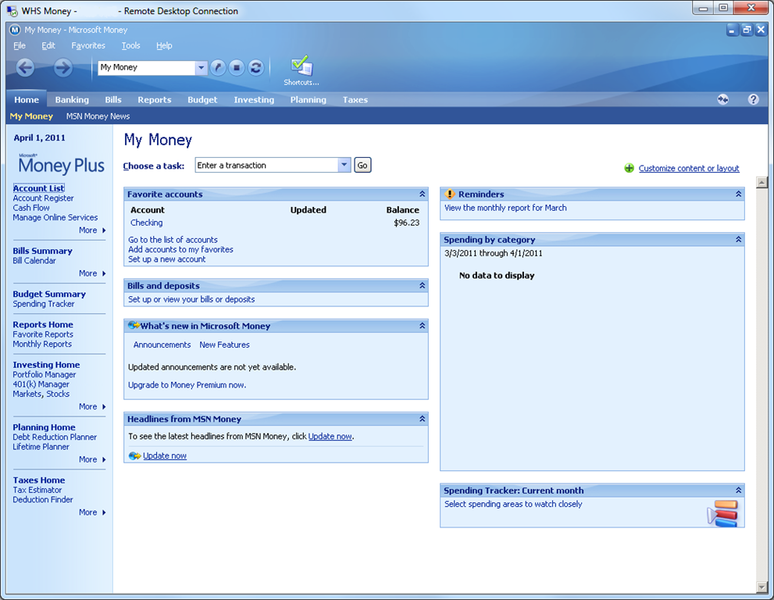The height and width of the screenshot is (600, 774).
Task: Stop loading with the Stop icon
Action: [236, 68]
